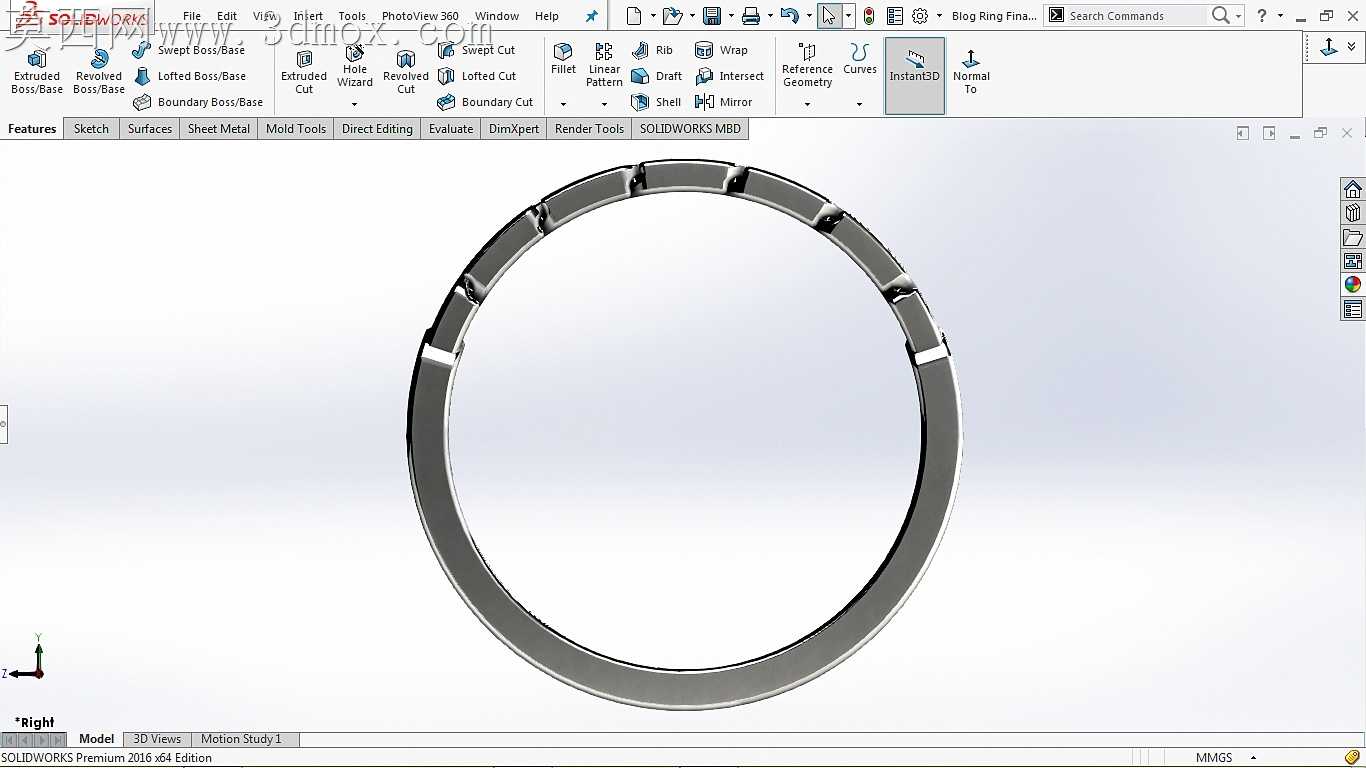Use the Wrap feature
Viewport: 1366px width, 768px height.
[721, 50]
